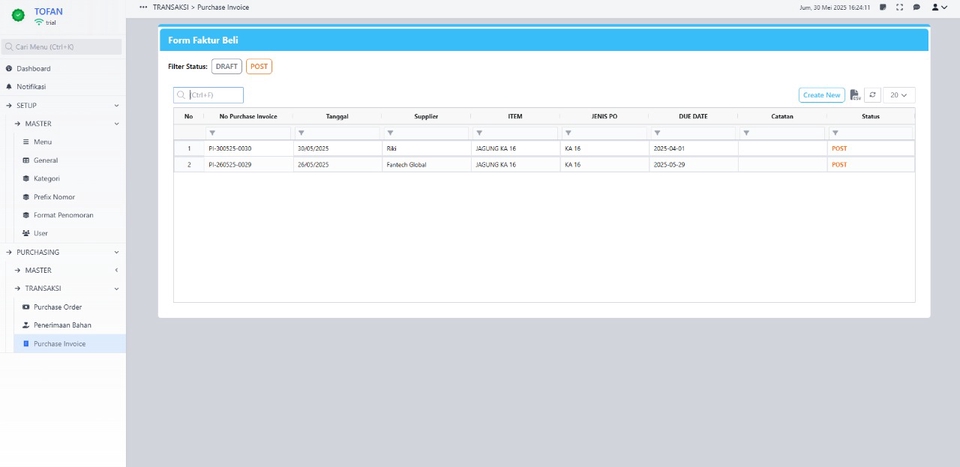Click the filter icon under Status column
Viewport: 960px width, 467px height.
coord(835,133)
